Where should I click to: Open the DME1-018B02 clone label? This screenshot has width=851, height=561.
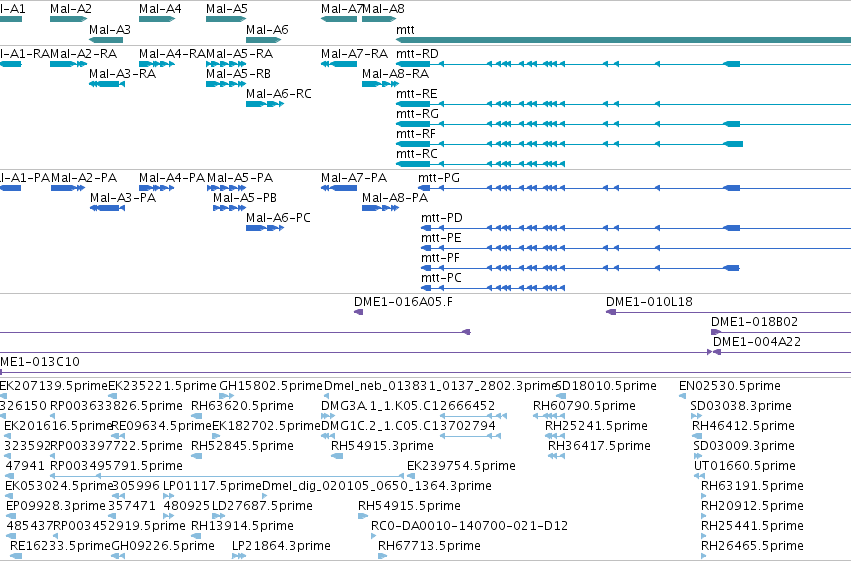click(754, 322)
